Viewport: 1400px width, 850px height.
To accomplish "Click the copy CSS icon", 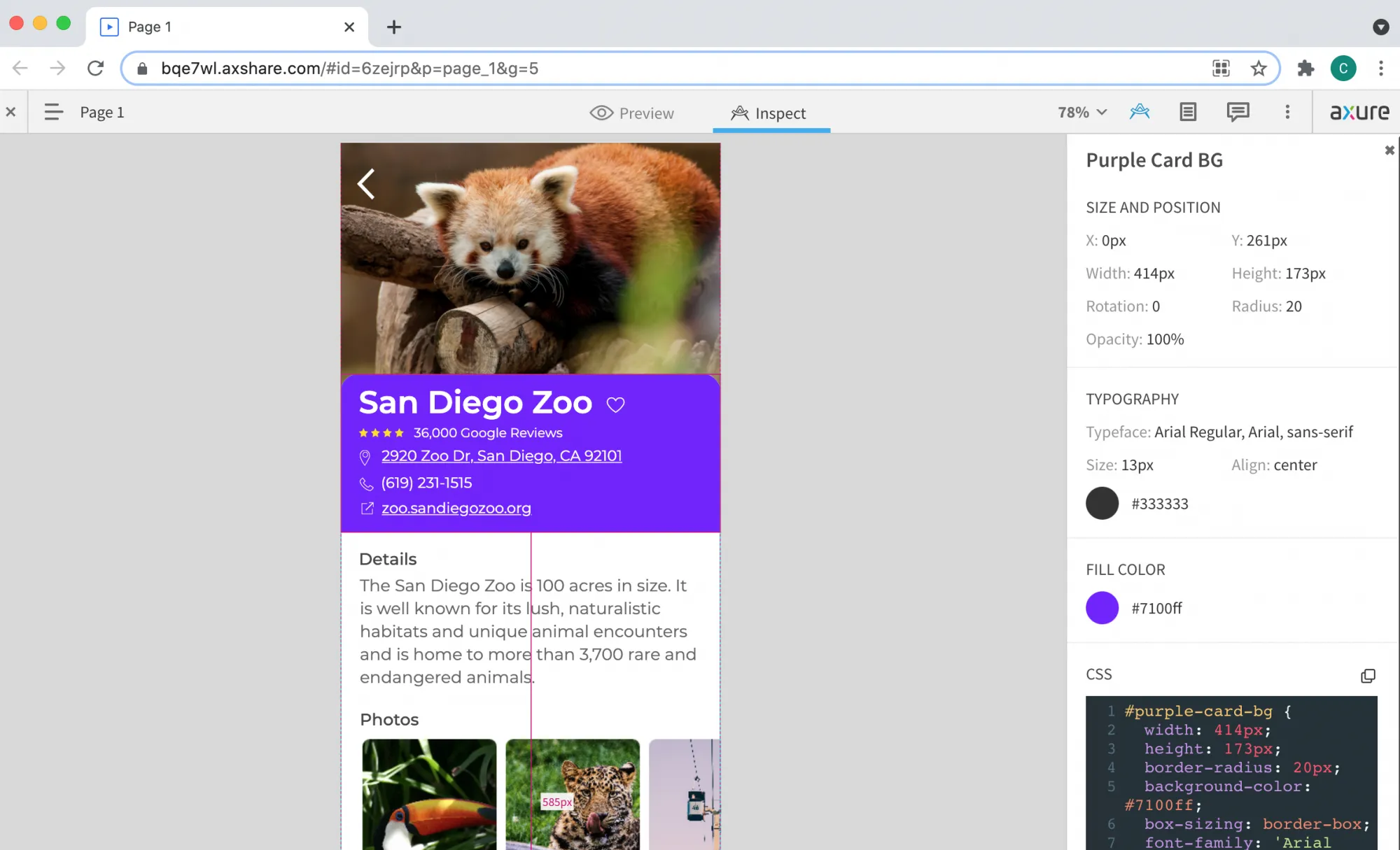I will pos(1368,675).
